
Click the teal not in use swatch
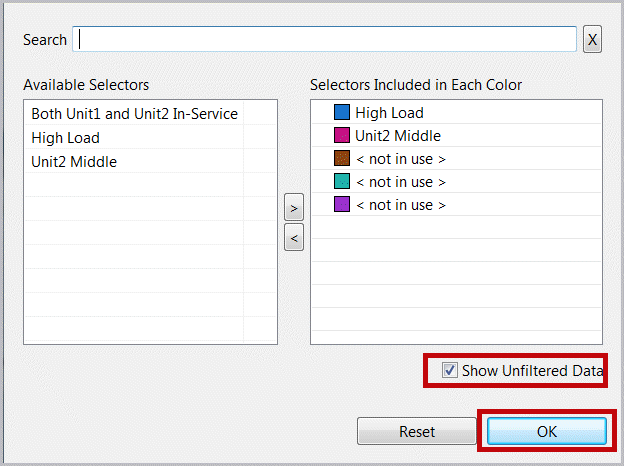click(x=341, y=182)
